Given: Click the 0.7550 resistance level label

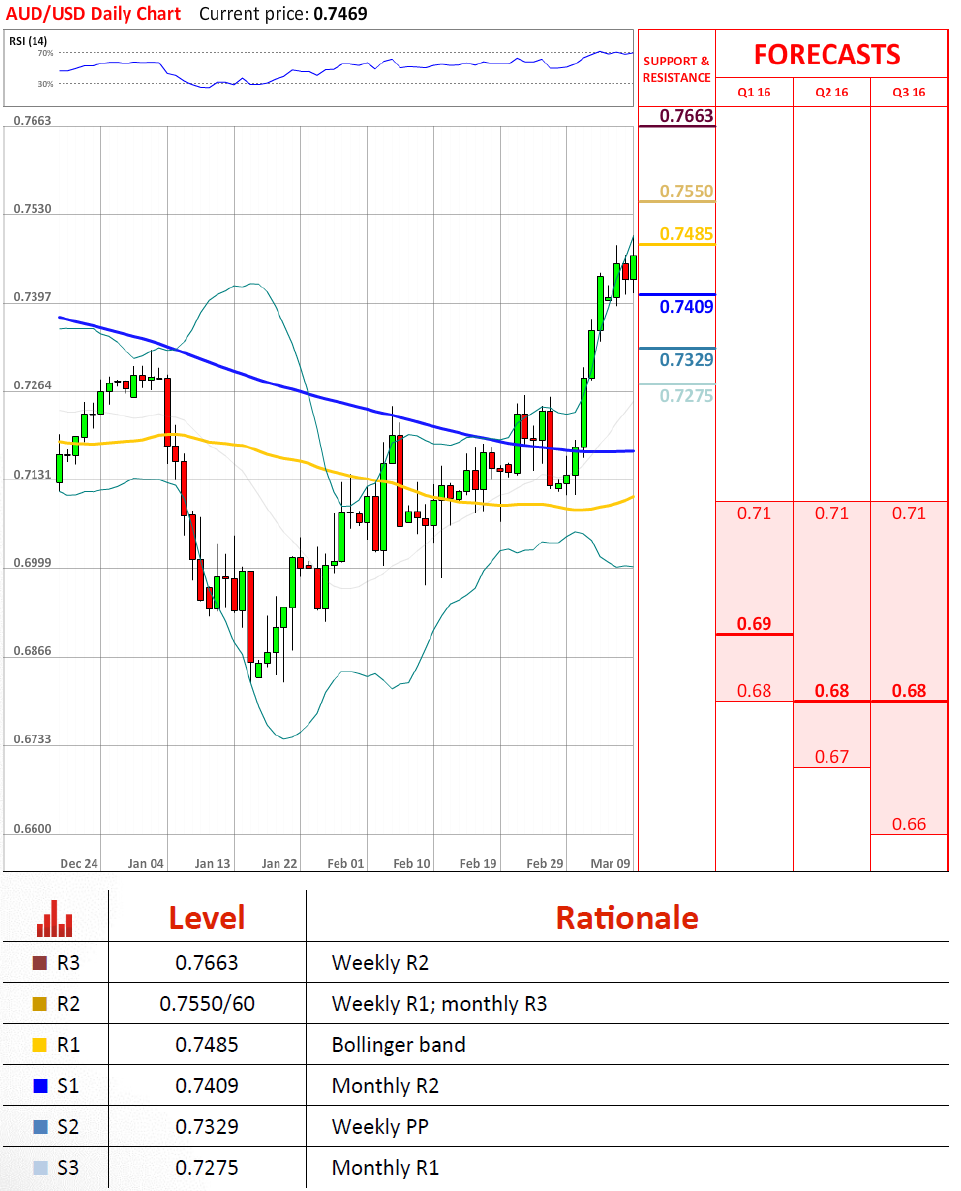Looking at the screenshot, I should pos(686,191).
